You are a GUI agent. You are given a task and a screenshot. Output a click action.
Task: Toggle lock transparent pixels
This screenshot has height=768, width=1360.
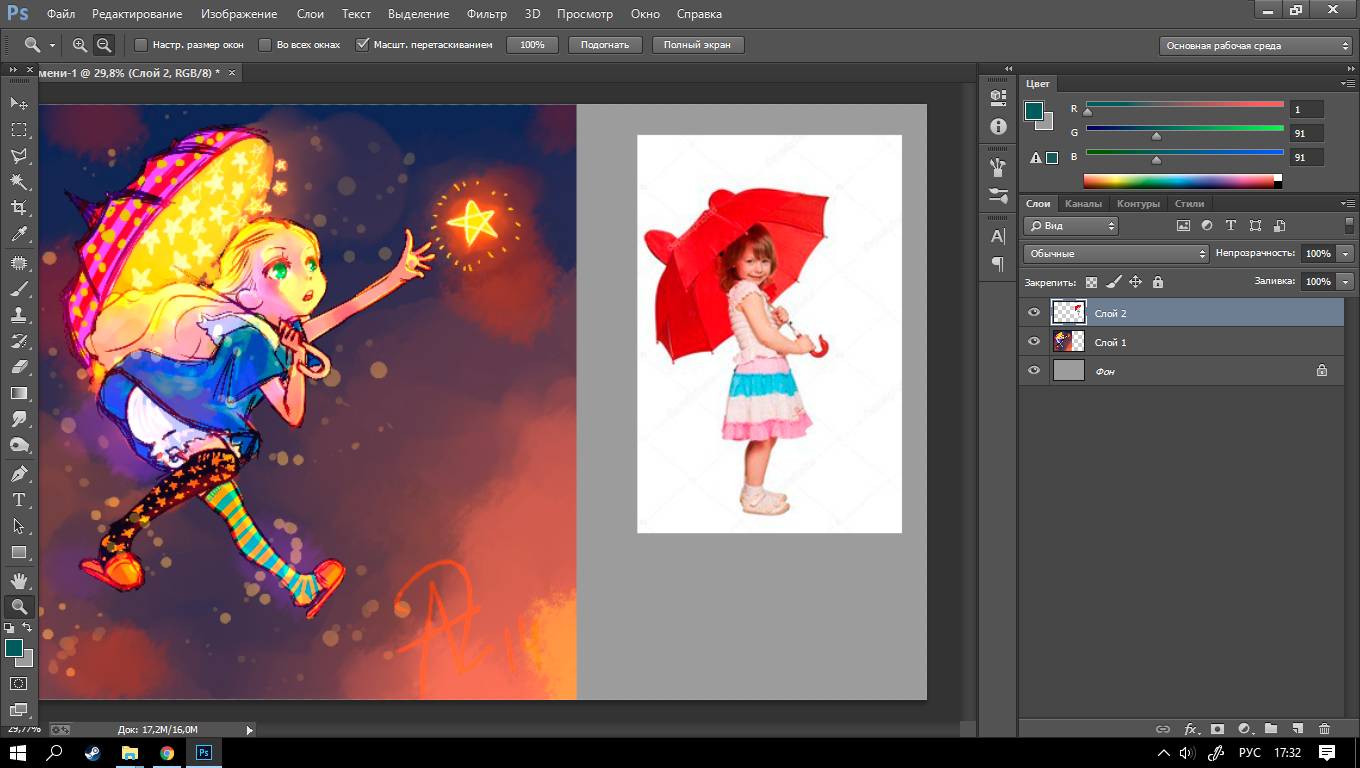click(x=1091, y=282)
